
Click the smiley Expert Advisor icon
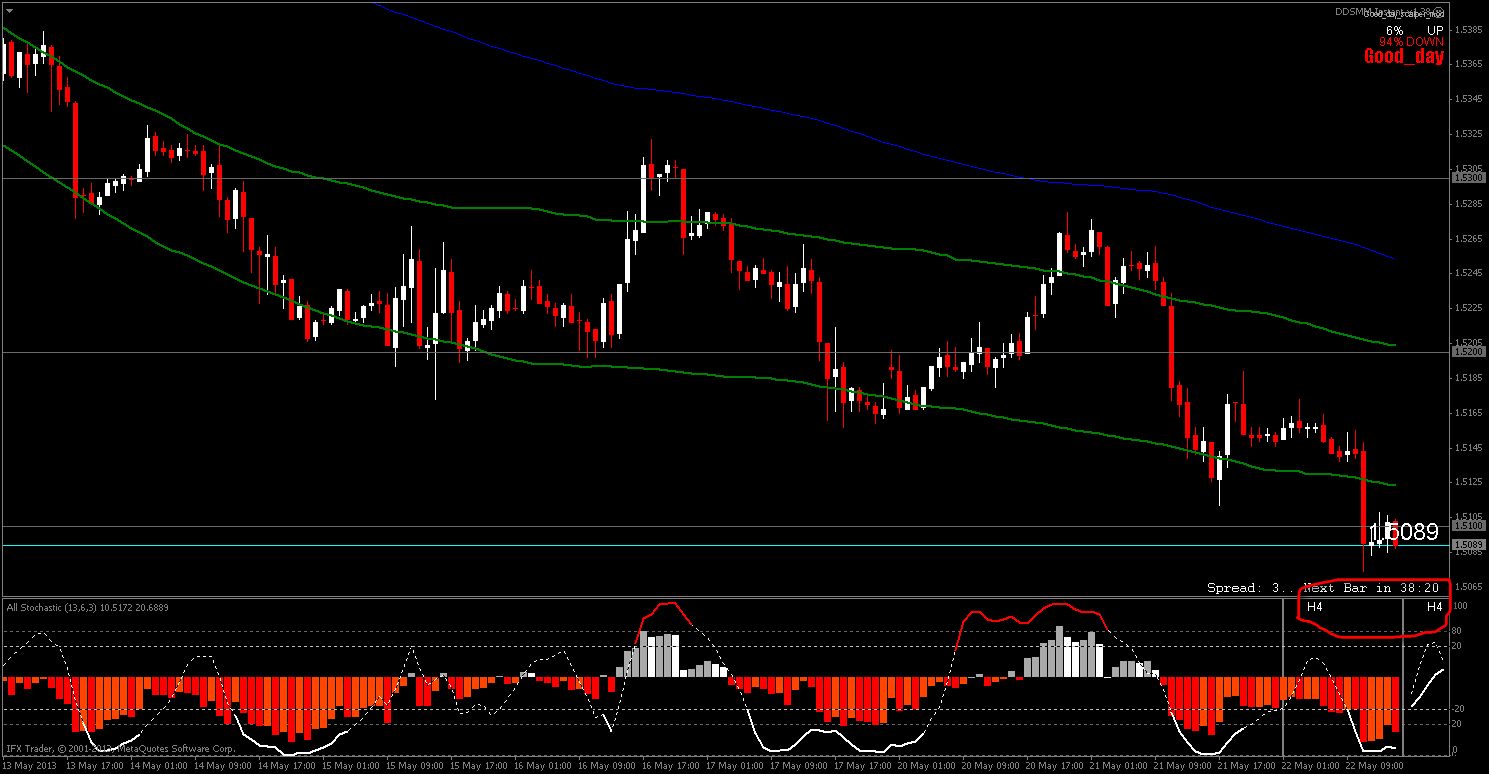[1439, 12]
